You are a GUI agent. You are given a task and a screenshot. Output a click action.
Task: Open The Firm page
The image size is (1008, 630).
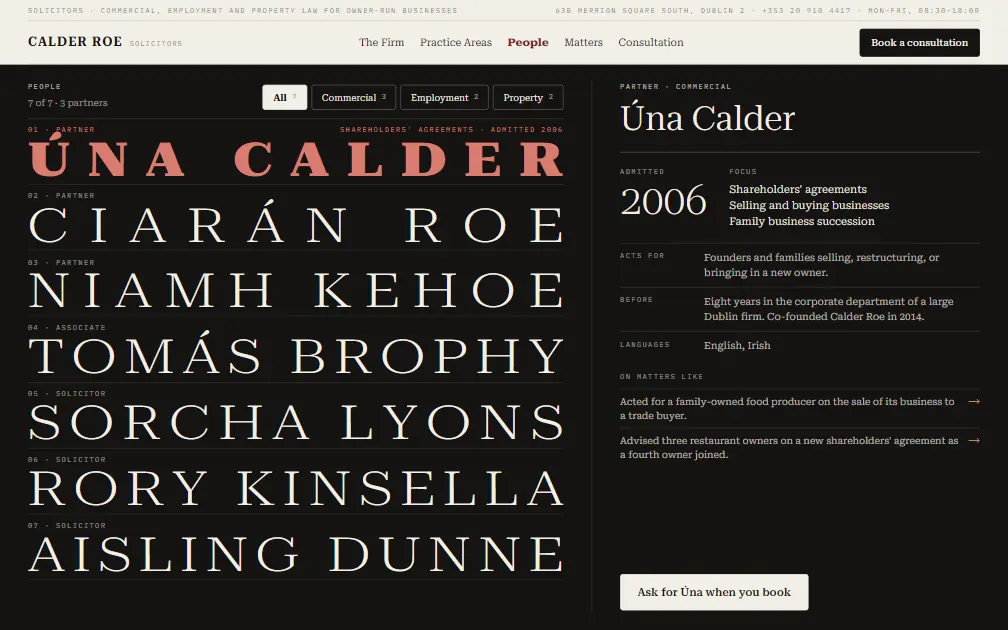pyautogui.click(x=381, y=42)
